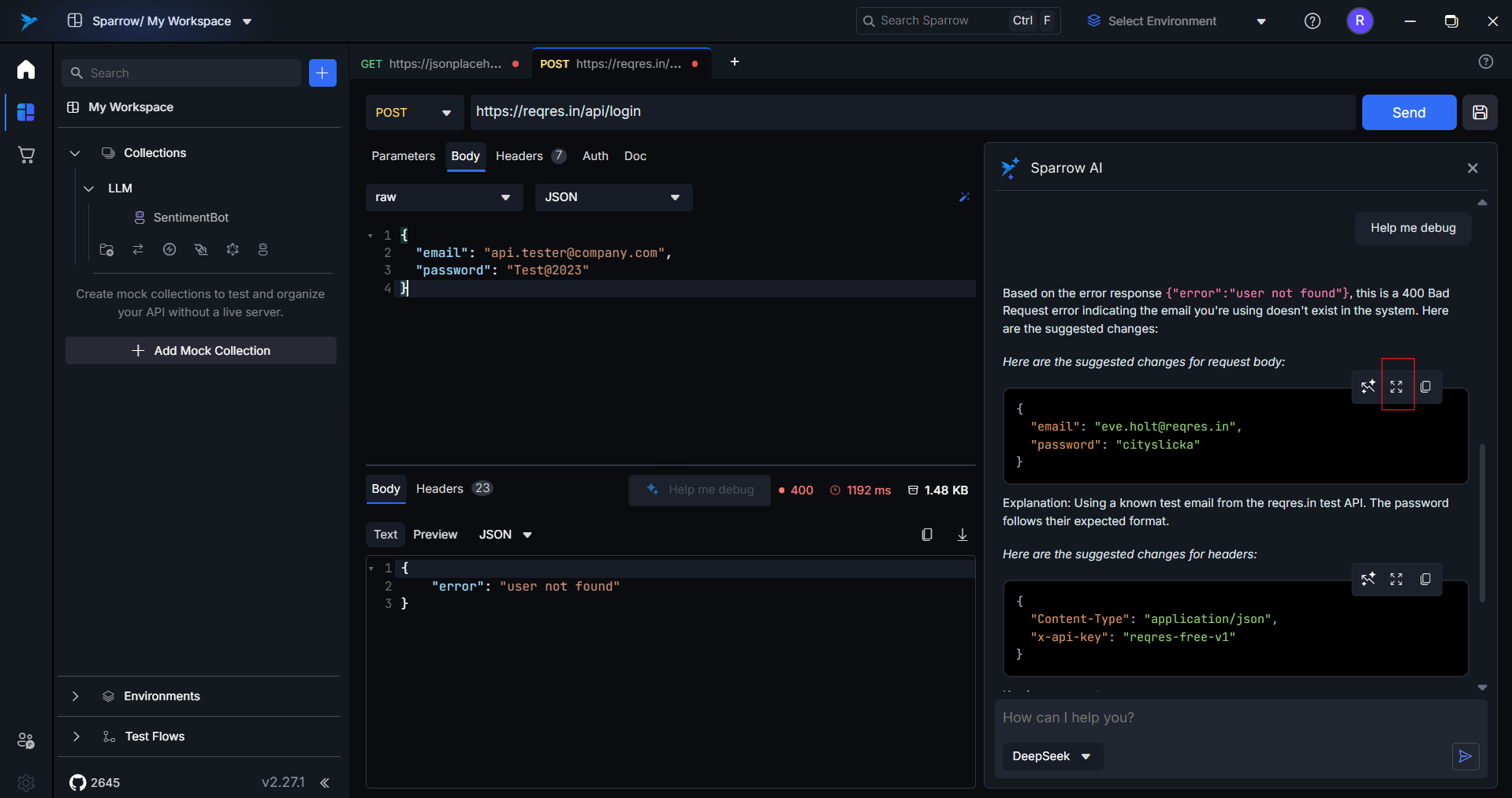Image resolution: width=1512 pixels, height=798 pixels.
Task: Open the request Headers tab
Action: [531, 156]
